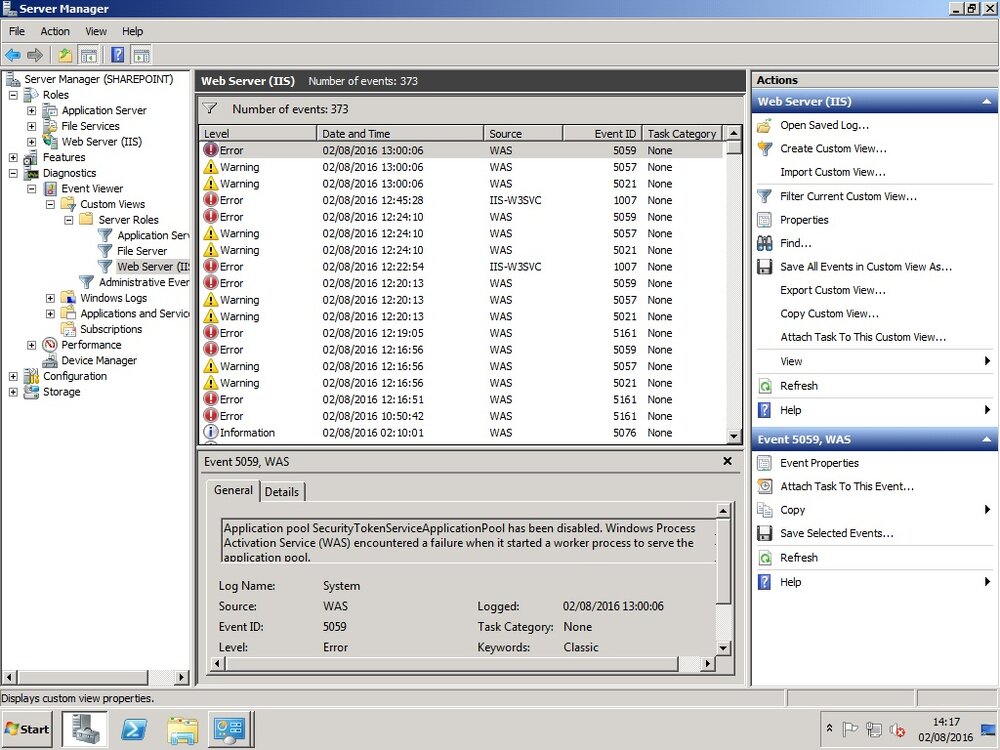
Task: Collapse the Diagnostics tree node
Action: click(x=13, y=173)
